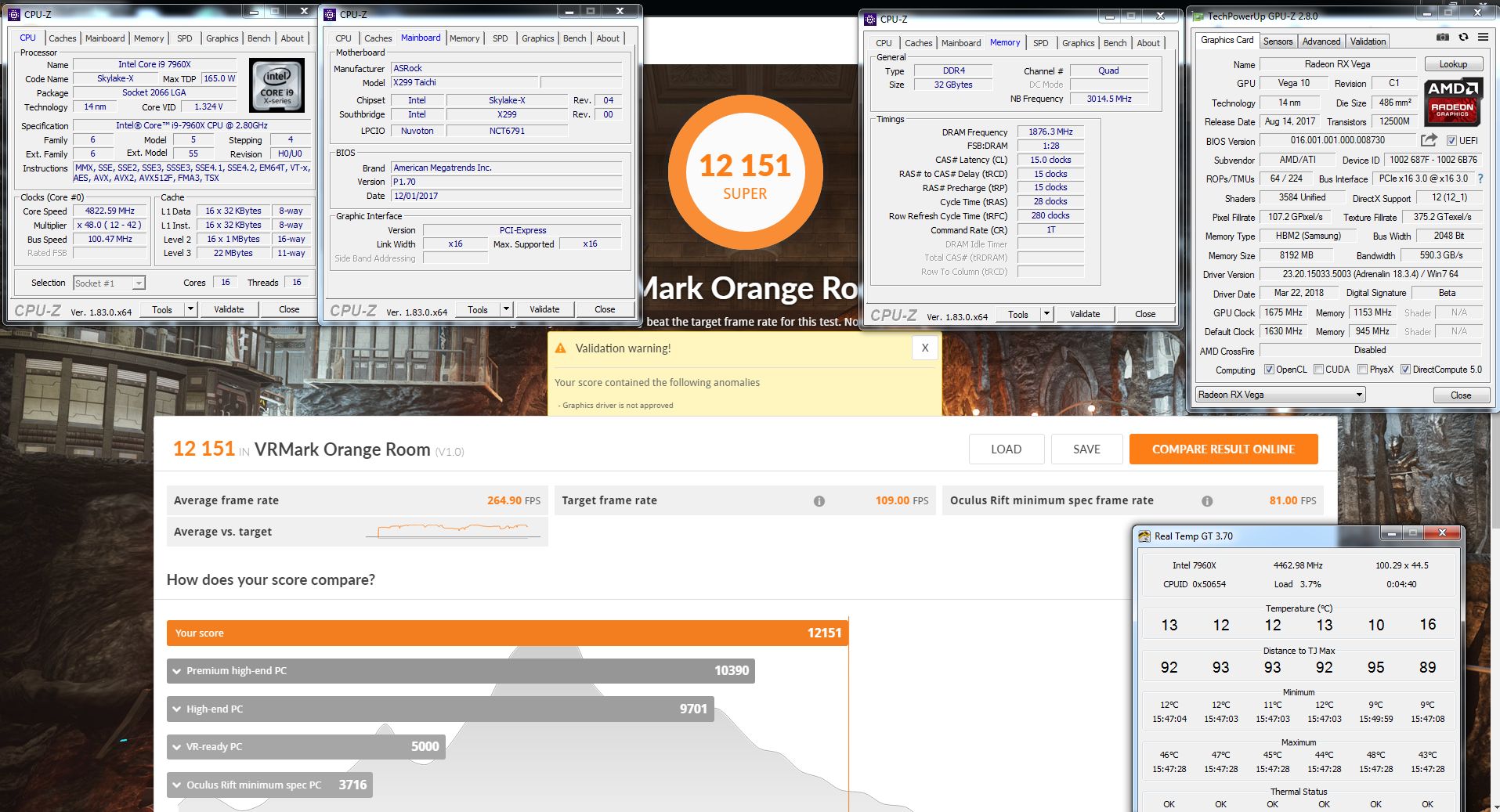Click the AMD Radeon logo in GPU-Z

click(1453, 103)
